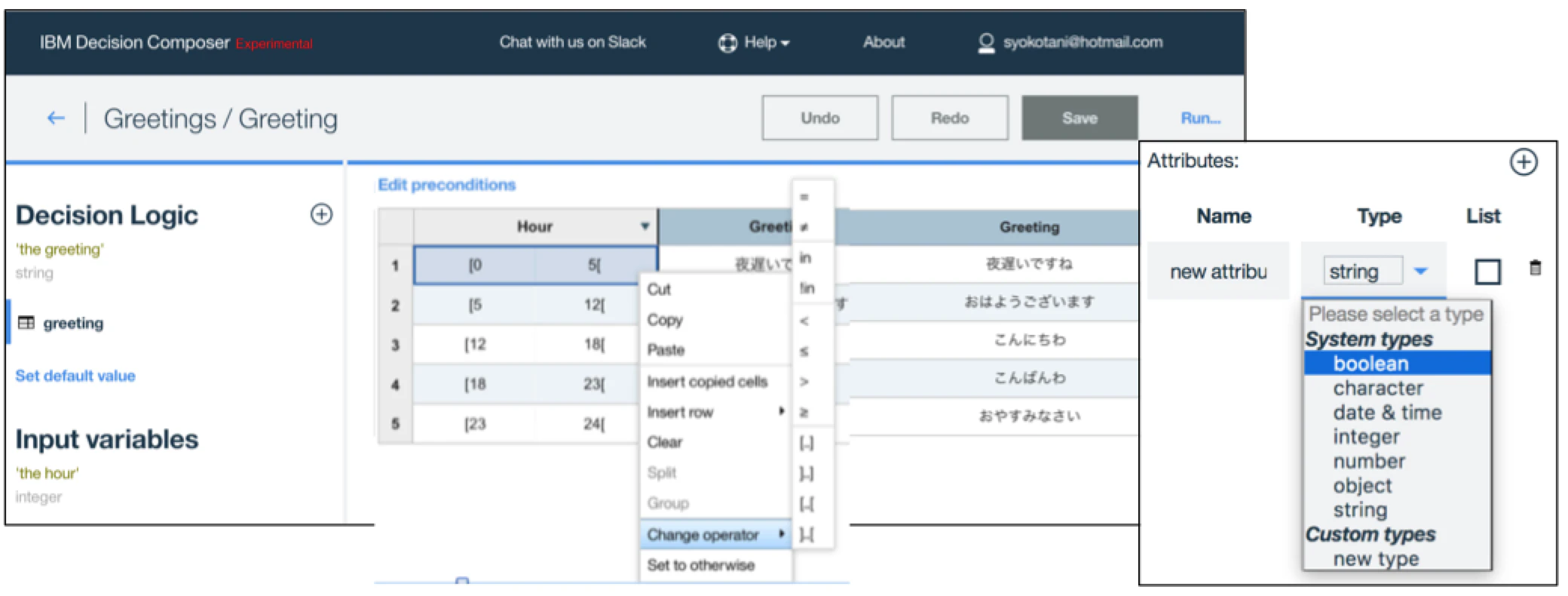
Task: Click the Undo button
Action: [820, 118]
